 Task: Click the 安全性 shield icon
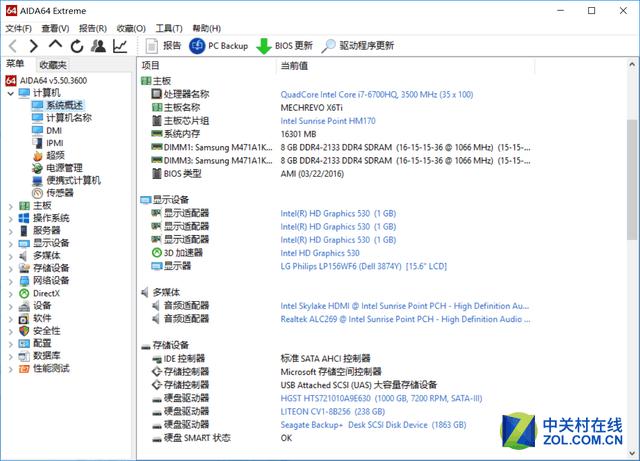[x=24, y=331]
